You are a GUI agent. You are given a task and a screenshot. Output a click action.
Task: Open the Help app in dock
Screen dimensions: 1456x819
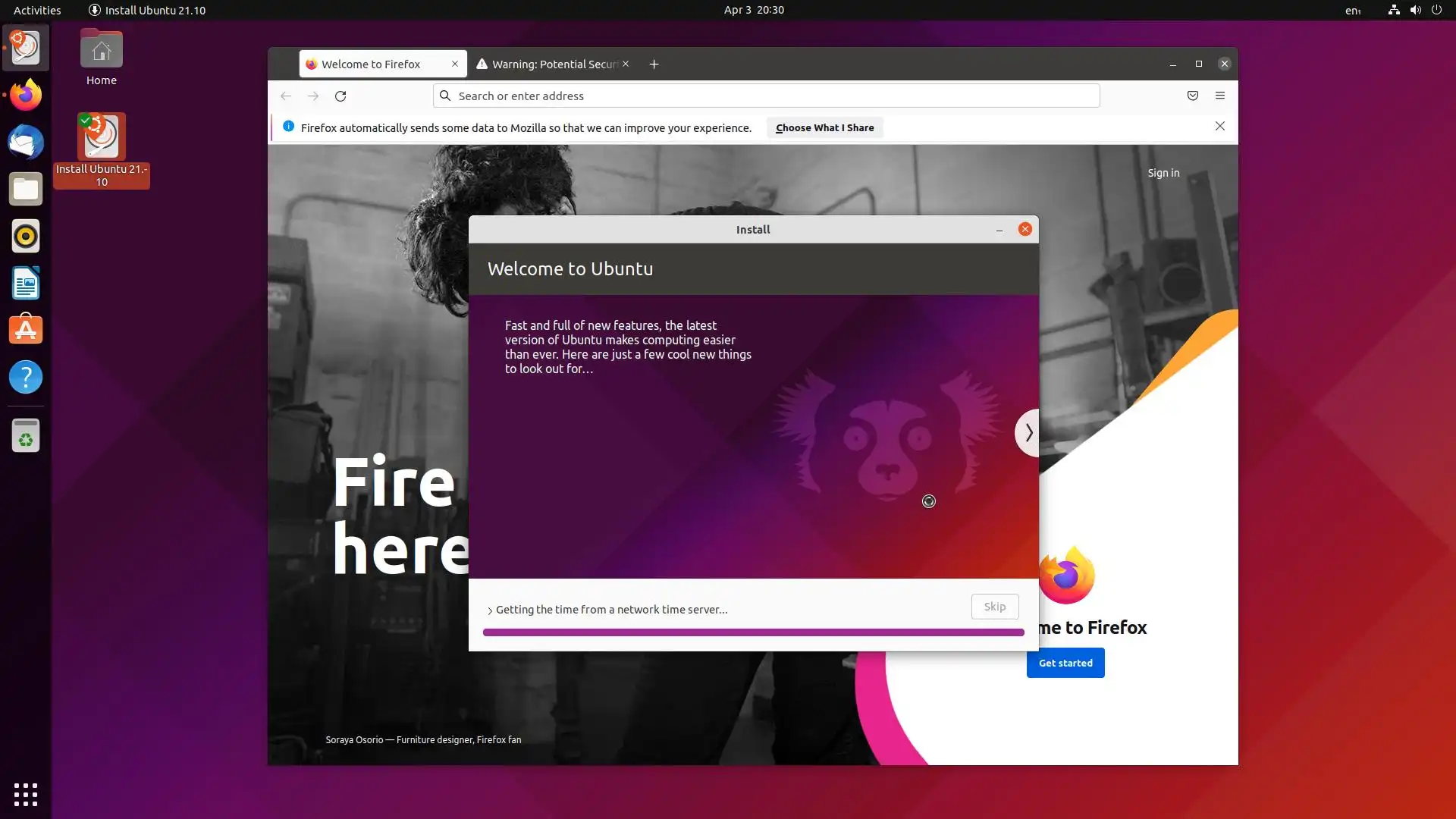point(25,377)
